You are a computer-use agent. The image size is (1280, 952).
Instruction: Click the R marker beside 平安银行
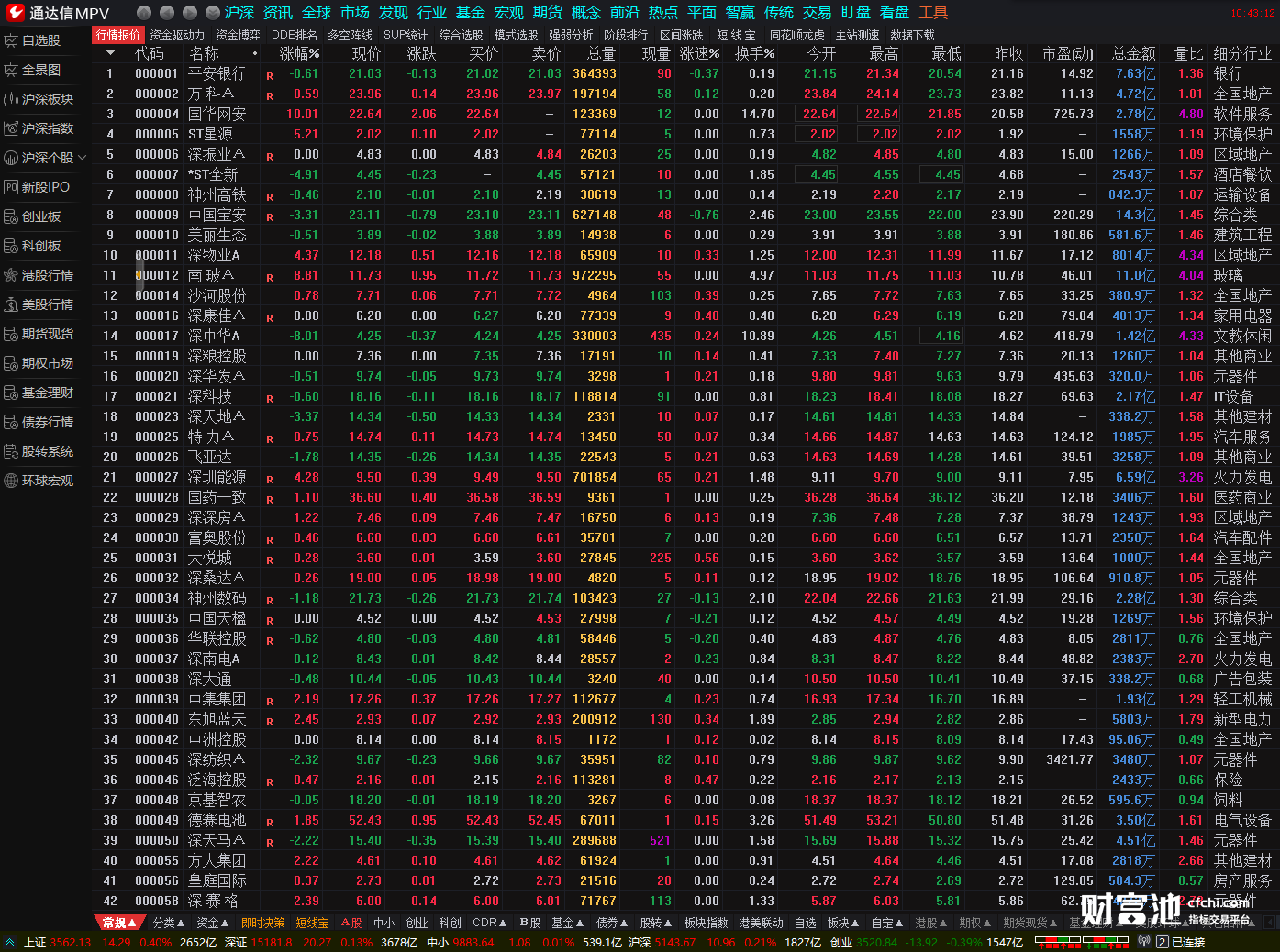click(270, 76)
